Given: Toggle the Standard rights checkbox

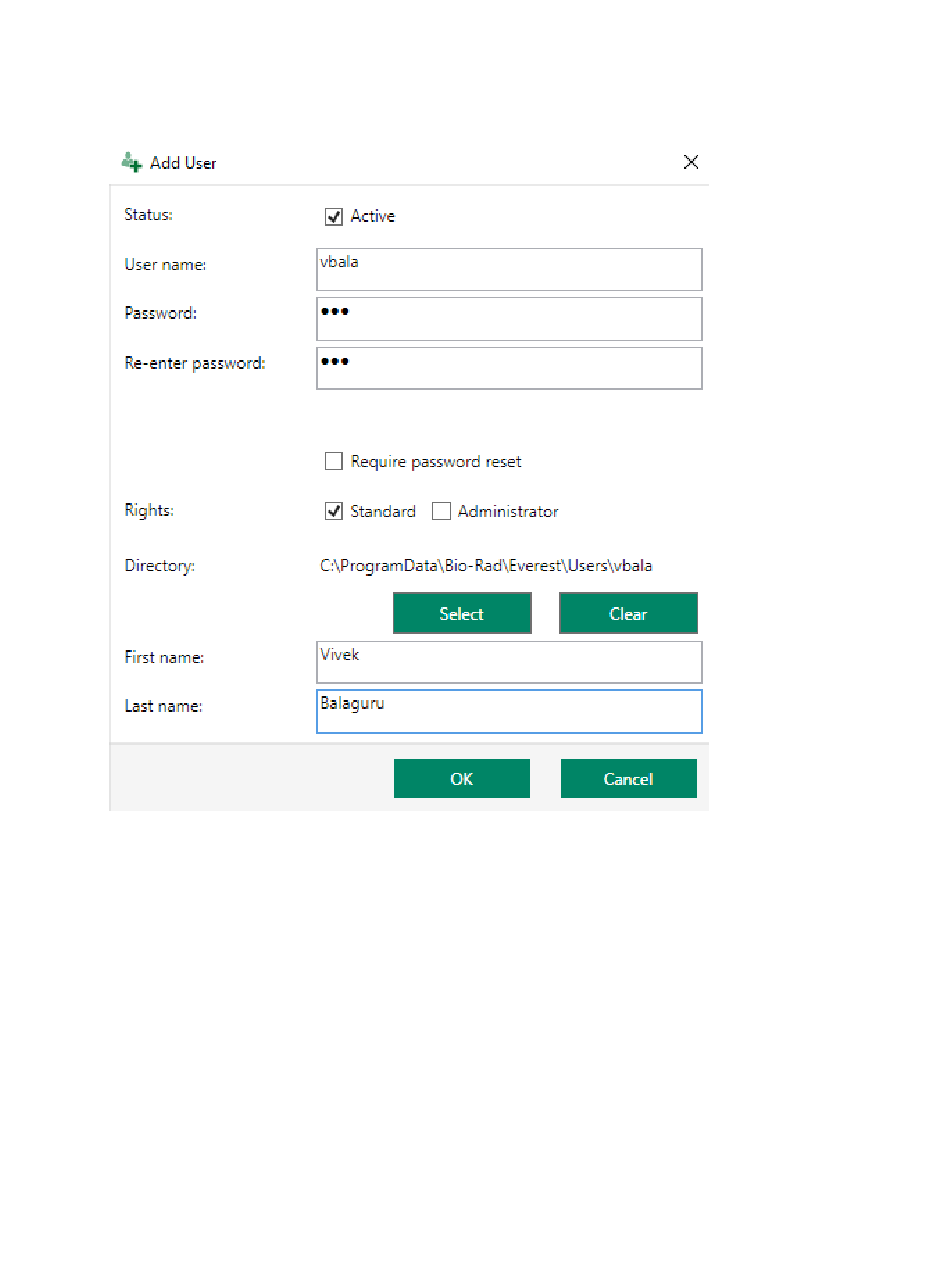Looking at the screenshot, I should tap(334, 511).
